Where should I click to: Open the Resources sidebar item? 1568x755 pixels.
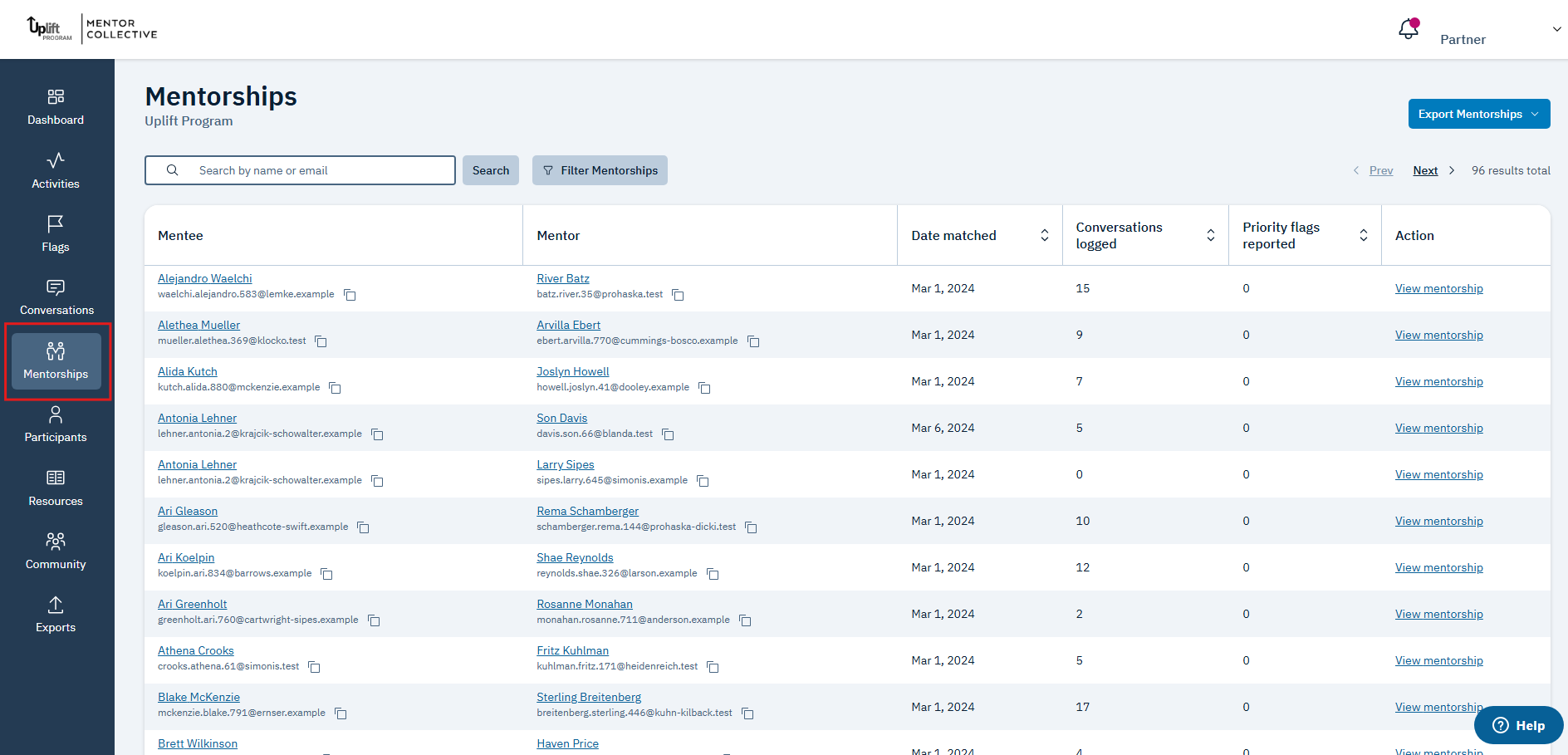click(x=56, y=488)
